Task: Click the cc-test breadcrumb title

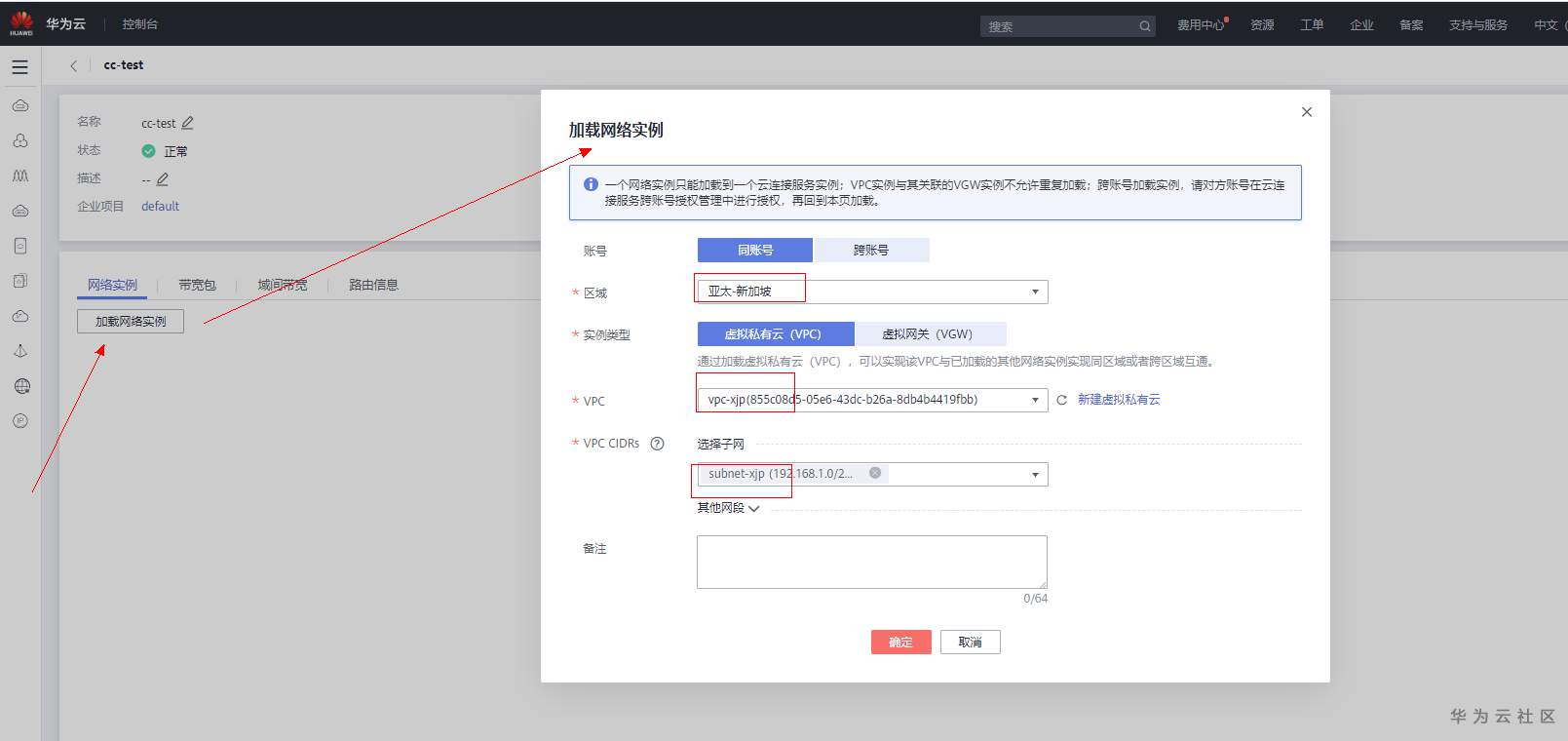Action: coord(124,65)
